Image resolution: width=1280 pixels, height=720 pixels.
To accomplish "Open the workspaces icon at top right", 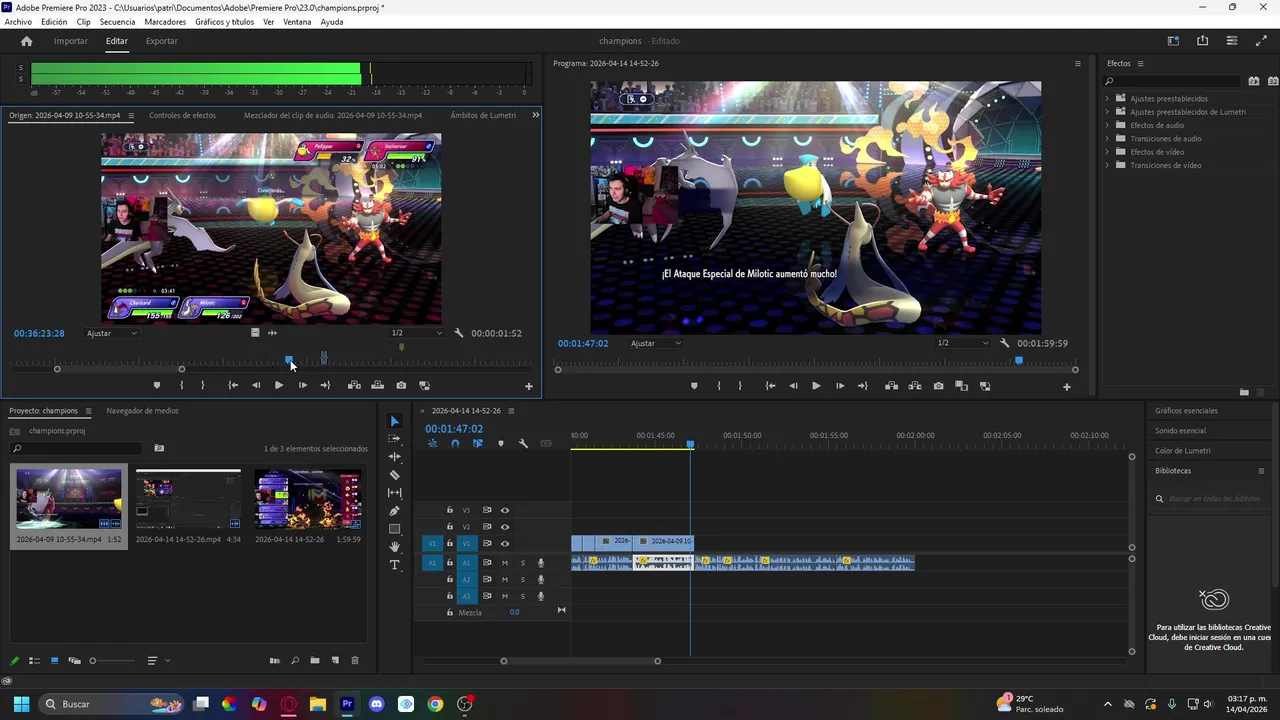I will 1173,41.
